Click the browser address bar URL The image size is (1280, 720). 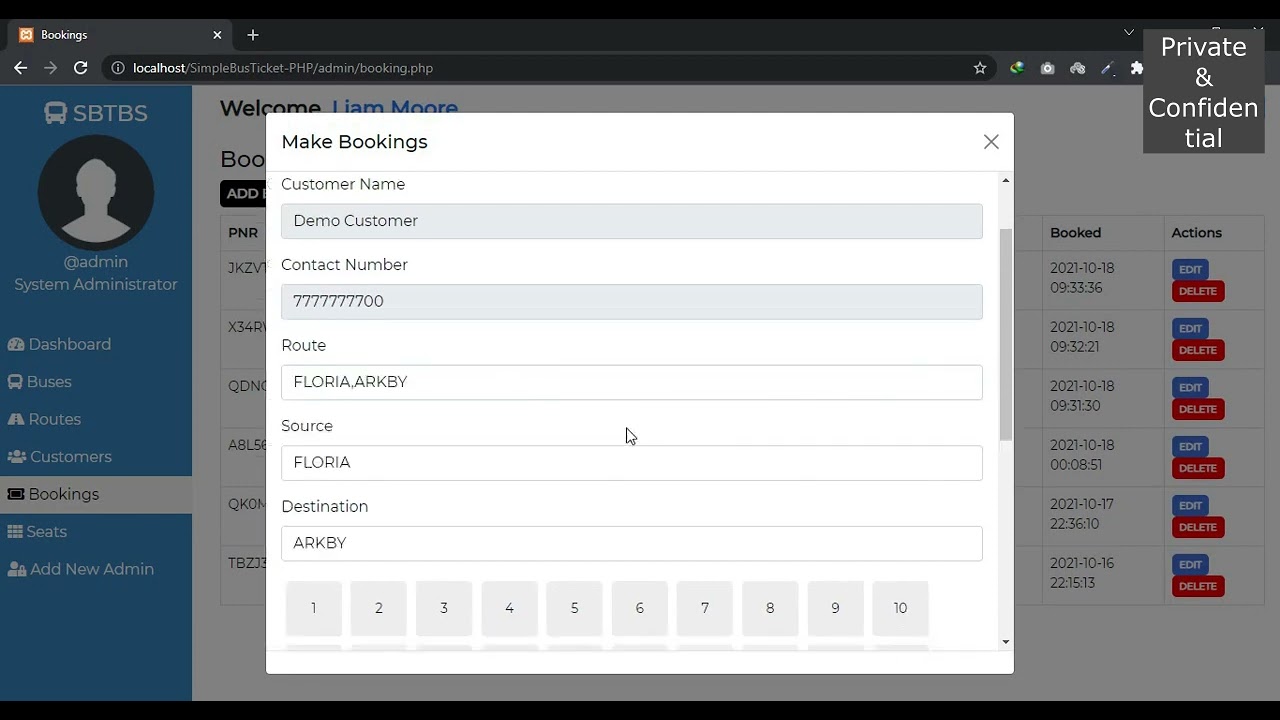tap(283, 68)
